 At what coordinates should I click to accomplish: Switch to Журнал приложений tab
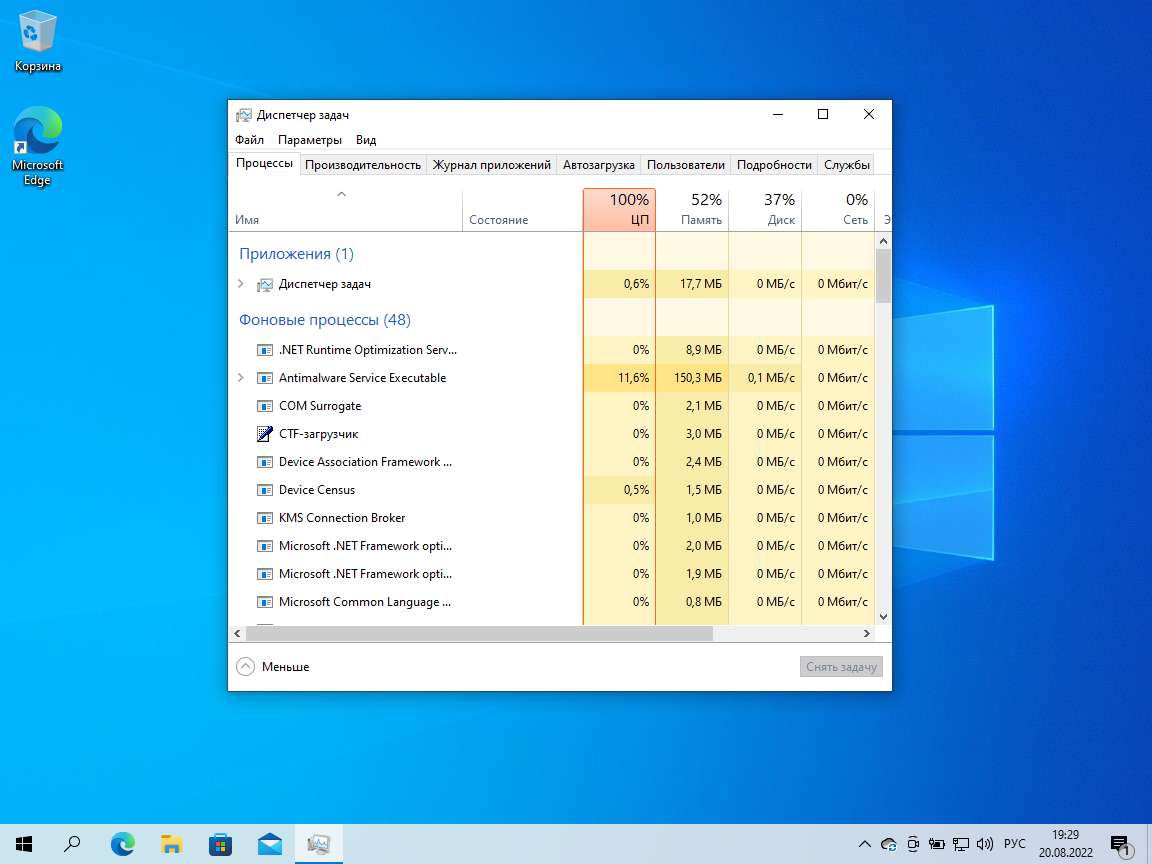tap(492, 165)
